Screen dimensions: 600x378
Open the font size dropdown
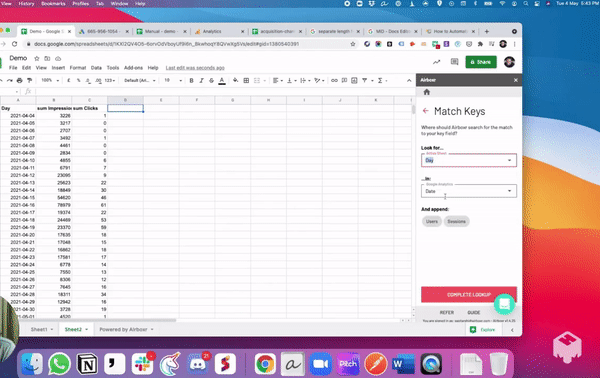click(173, 80)
